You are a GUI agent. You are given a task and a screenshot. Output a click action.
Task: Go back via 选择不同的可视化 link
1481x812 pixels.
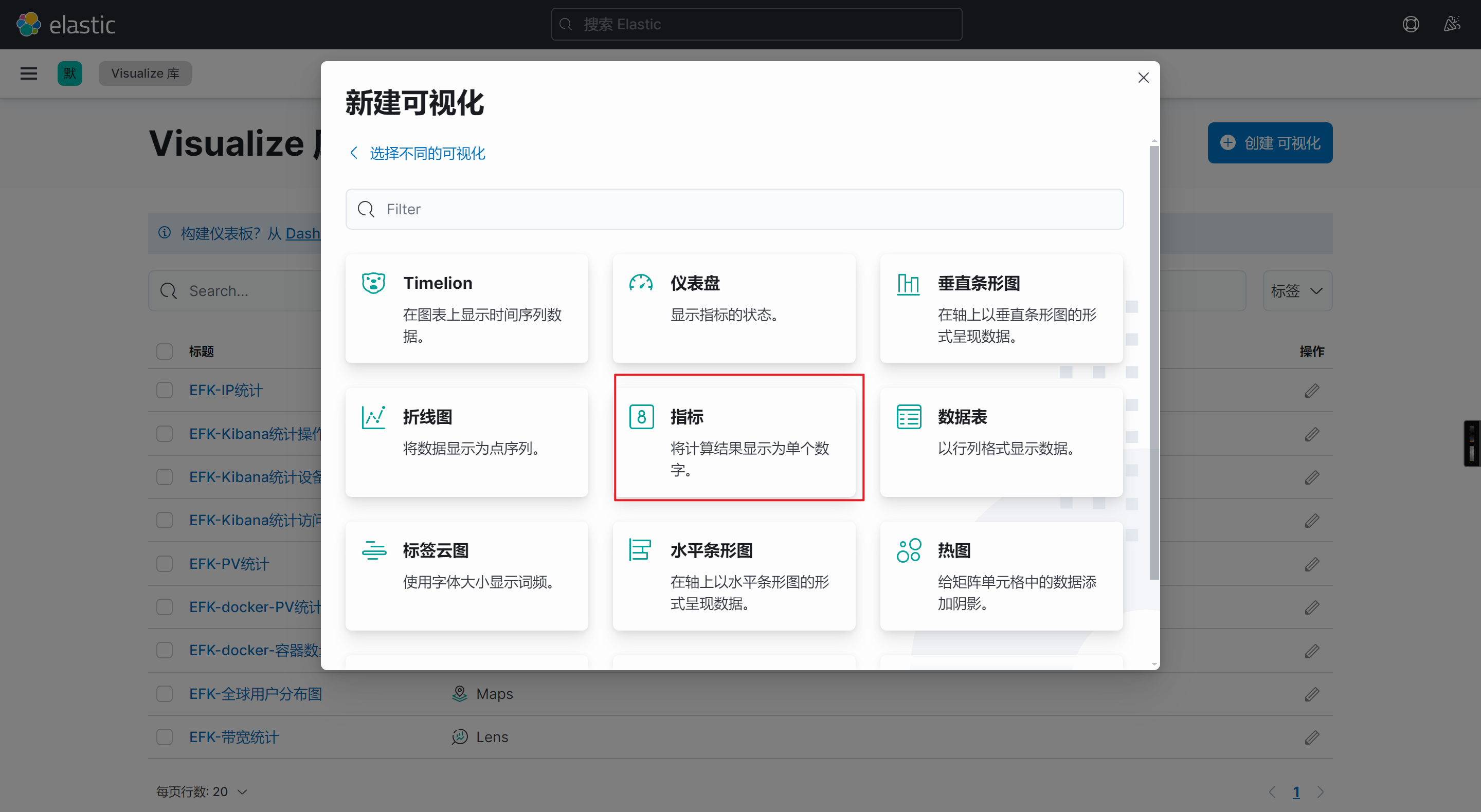tap(418, 154)
